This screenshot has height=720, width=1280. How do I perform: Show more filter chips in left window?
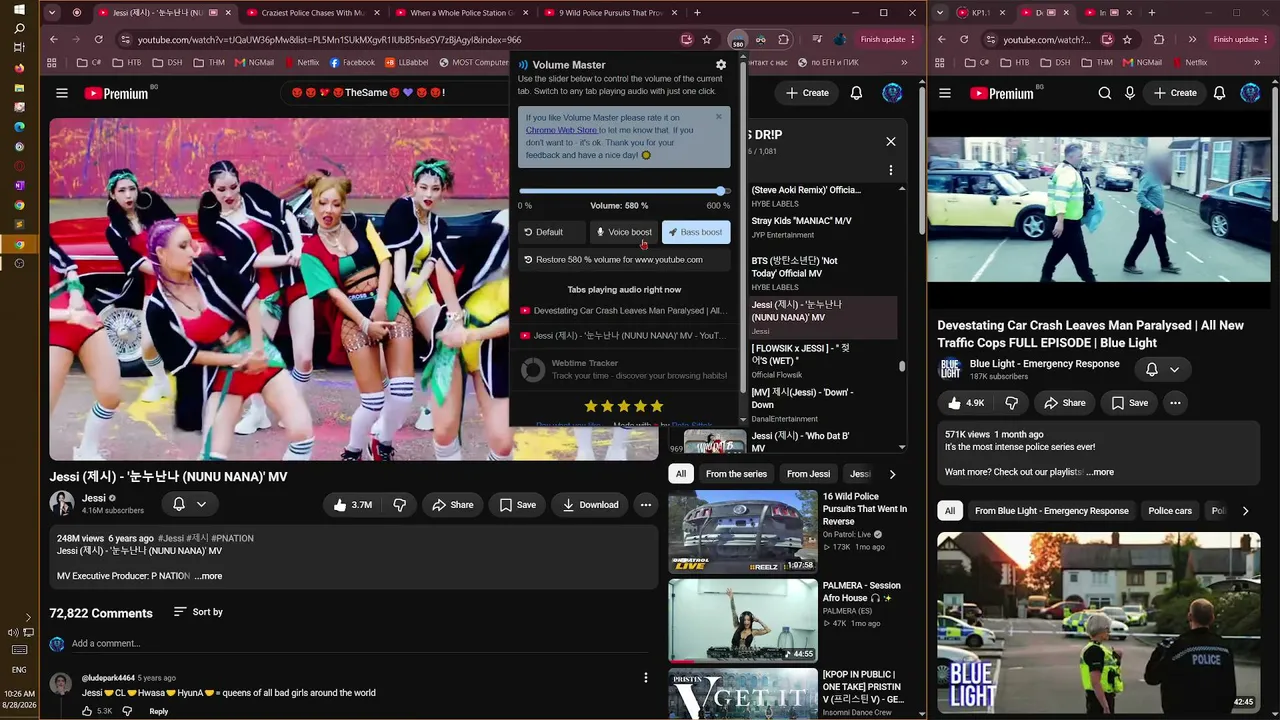pyautogui.click(x=892, y=474)
